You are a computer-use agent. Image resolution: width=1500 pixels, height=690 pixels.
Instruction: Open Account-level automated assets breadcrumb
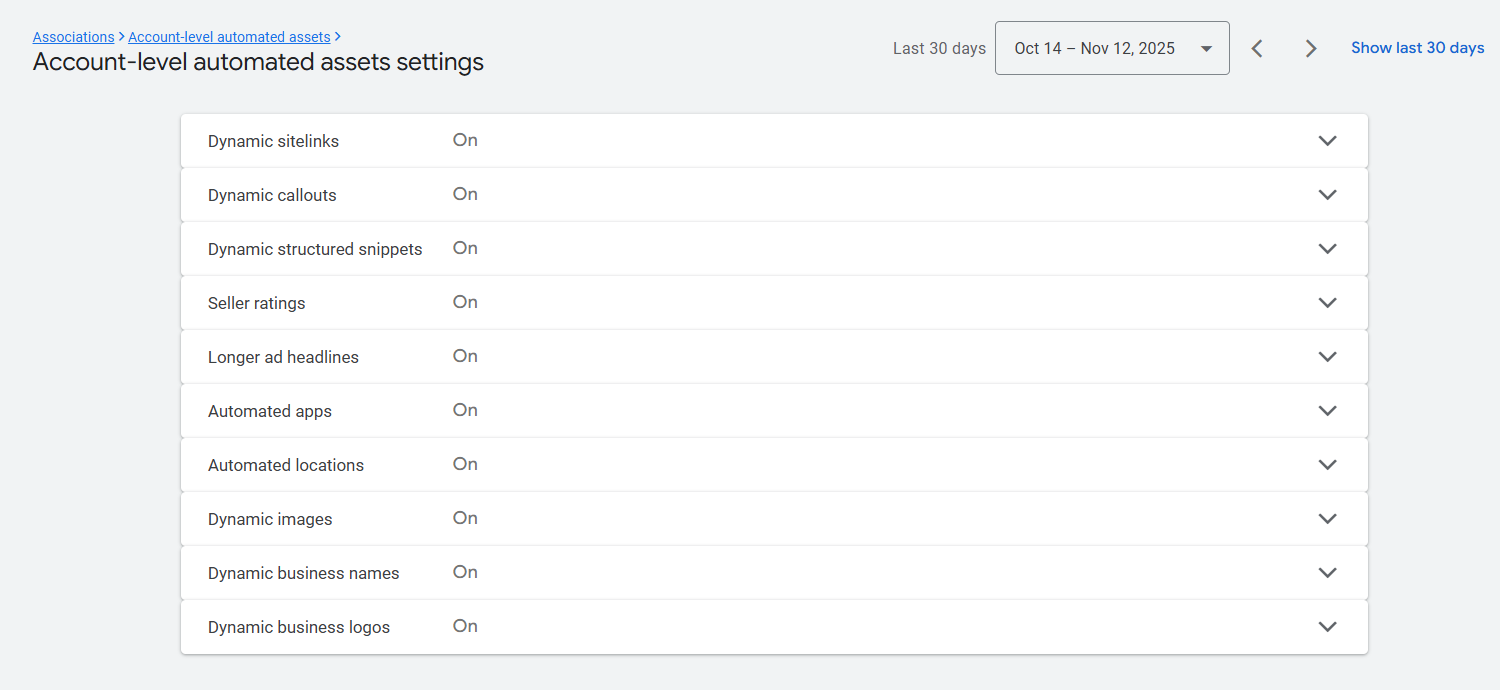coord(229,37)
